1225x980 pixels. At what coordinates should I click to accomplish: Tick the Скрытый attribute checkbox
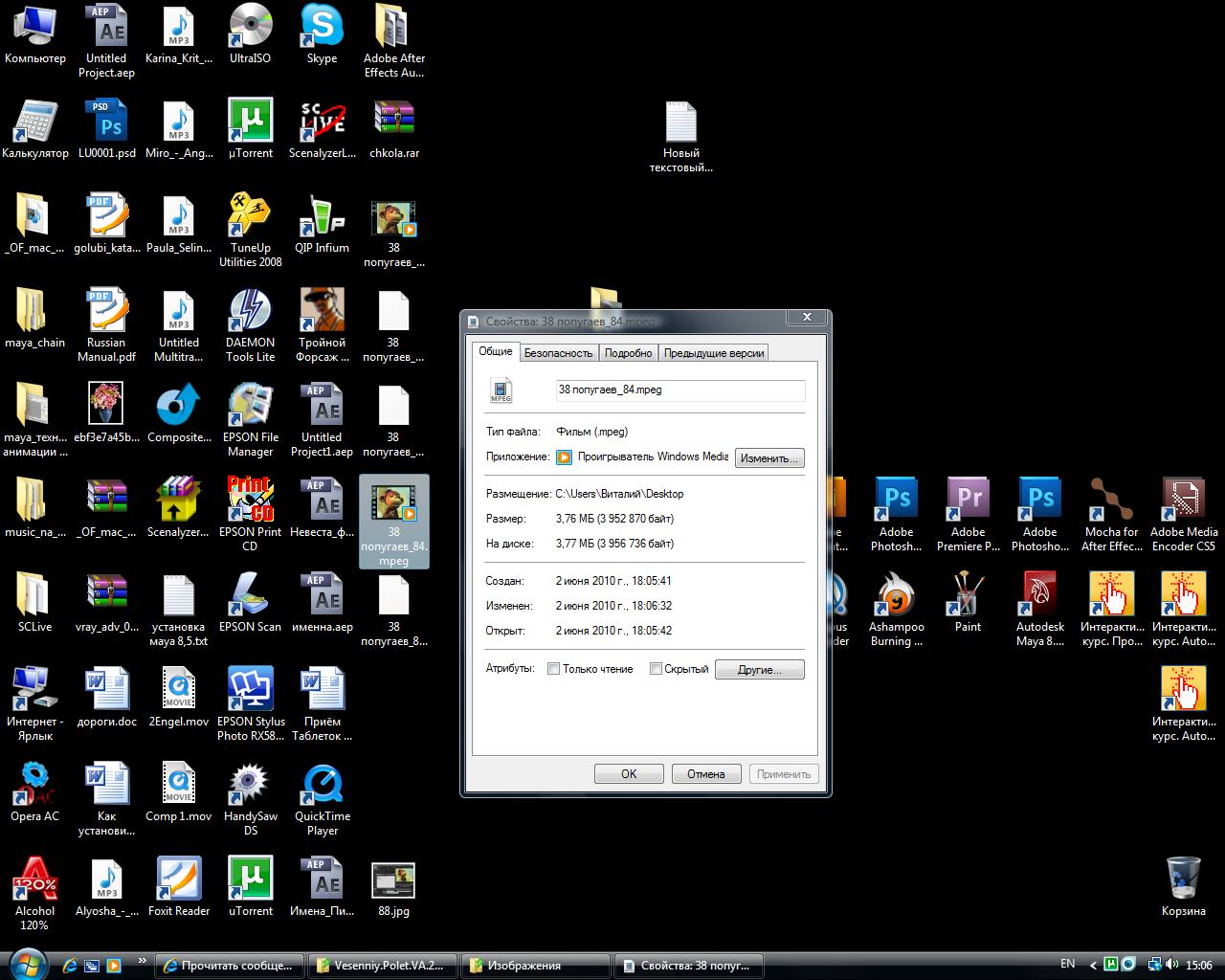point(656,669)
